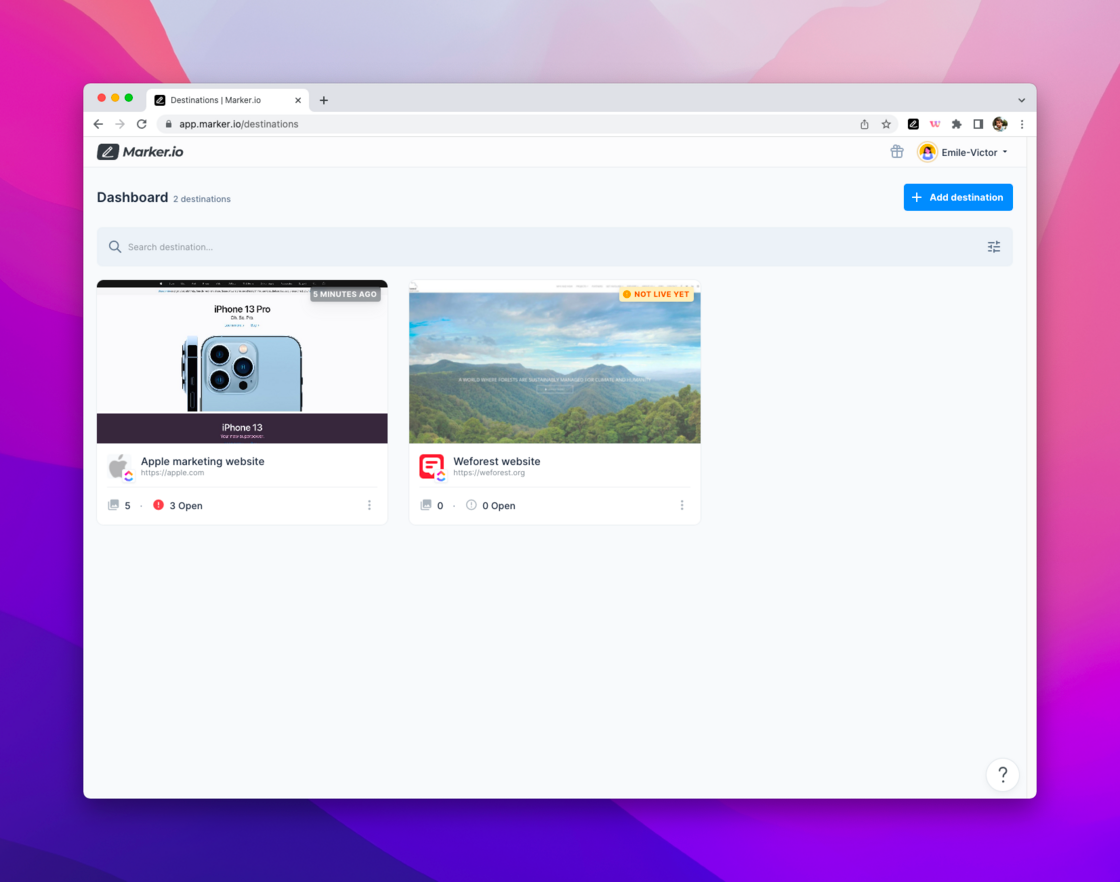Viewport: 1120px width, 882px height.
Task: Click the share page icon in address bar
Action: pyautogui.click(x=864, y=124)
